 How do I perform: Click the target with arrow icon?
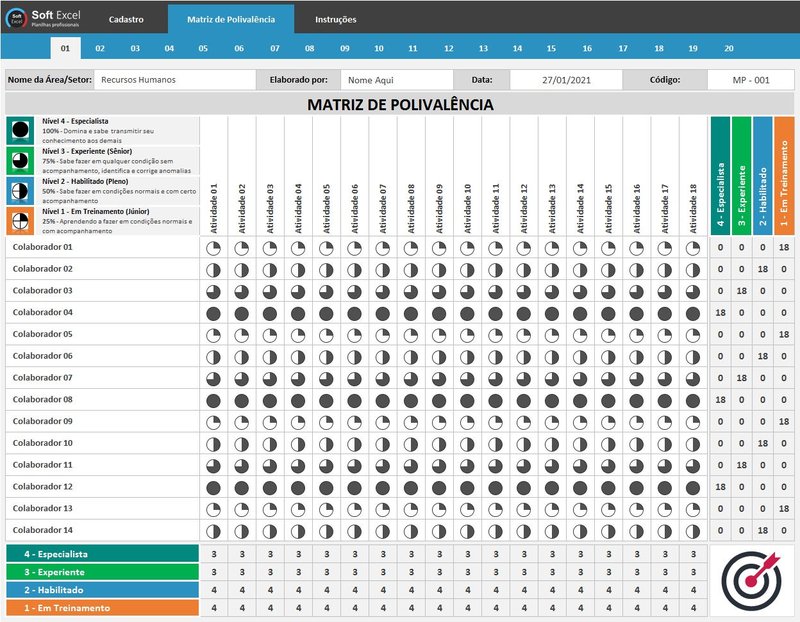coord(751,580)
